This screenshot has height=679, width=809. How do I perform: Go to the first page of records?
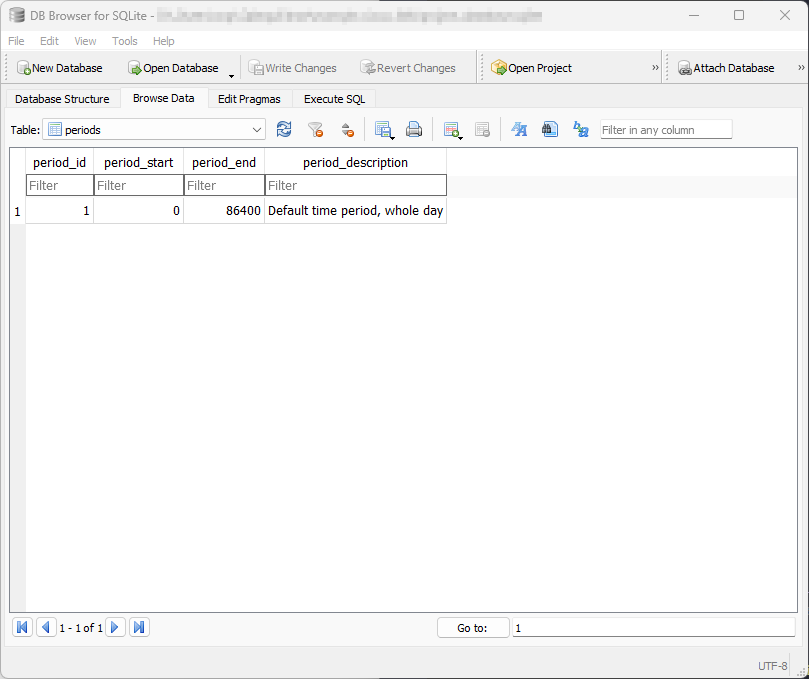click(22, 628)
